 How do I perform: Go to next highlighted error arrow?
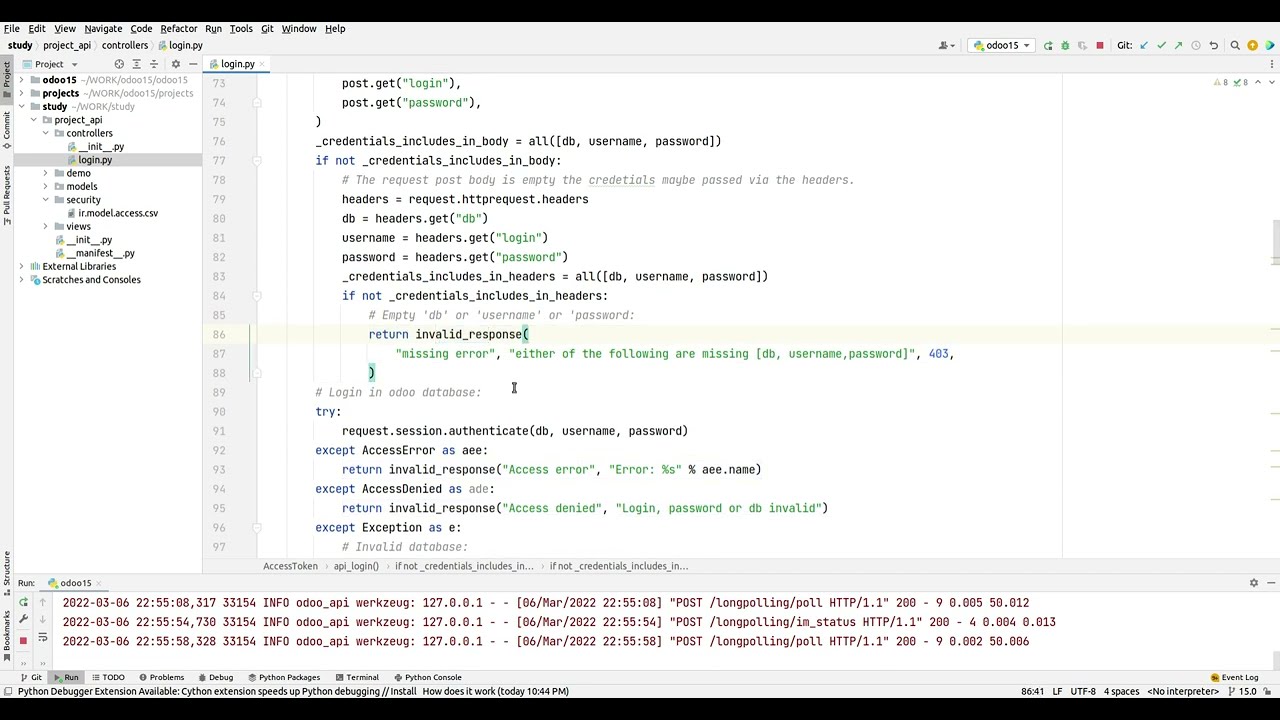1272,82
